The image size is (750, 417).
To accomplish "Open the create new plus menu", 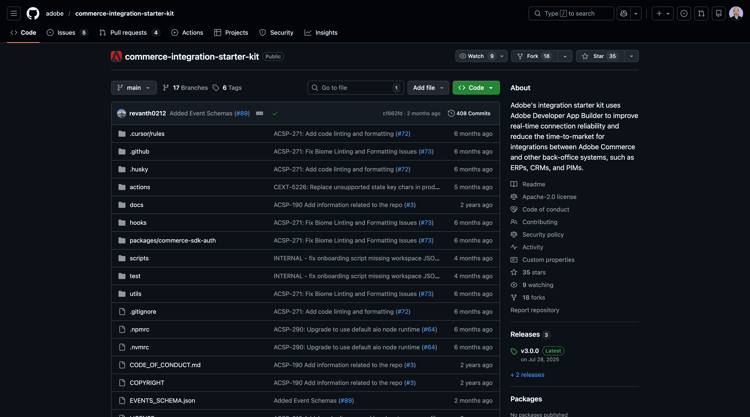I will (662, 13).
